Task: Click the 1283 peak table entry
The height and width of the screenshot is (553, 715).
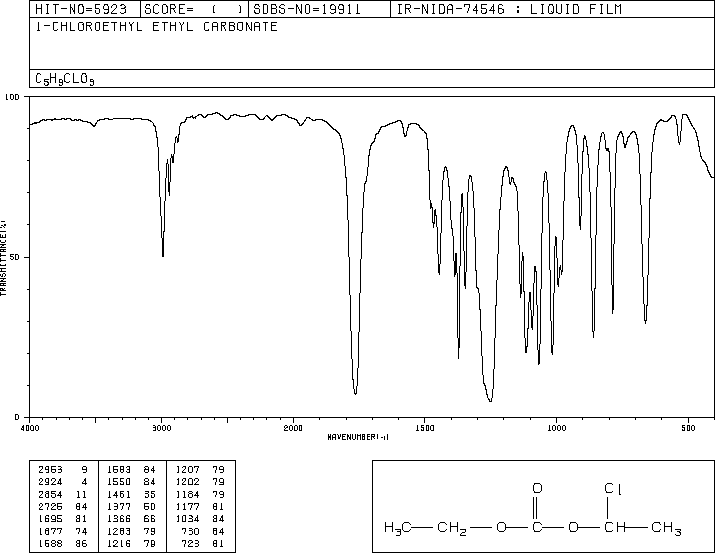Action: pos(119,532)
